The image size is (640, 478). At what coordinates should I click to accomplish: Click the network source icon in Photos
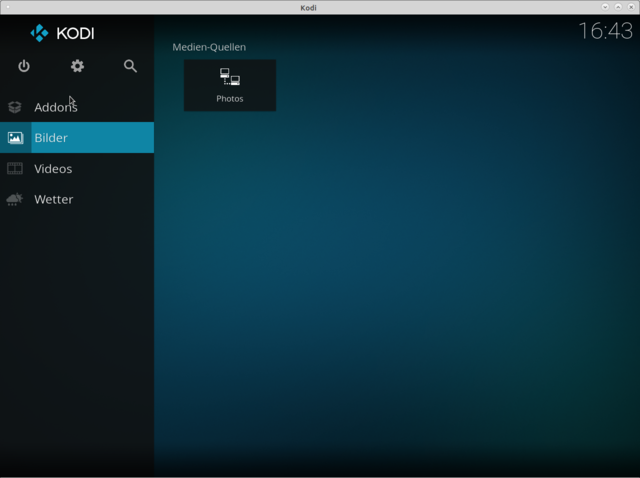click(230, 77)
